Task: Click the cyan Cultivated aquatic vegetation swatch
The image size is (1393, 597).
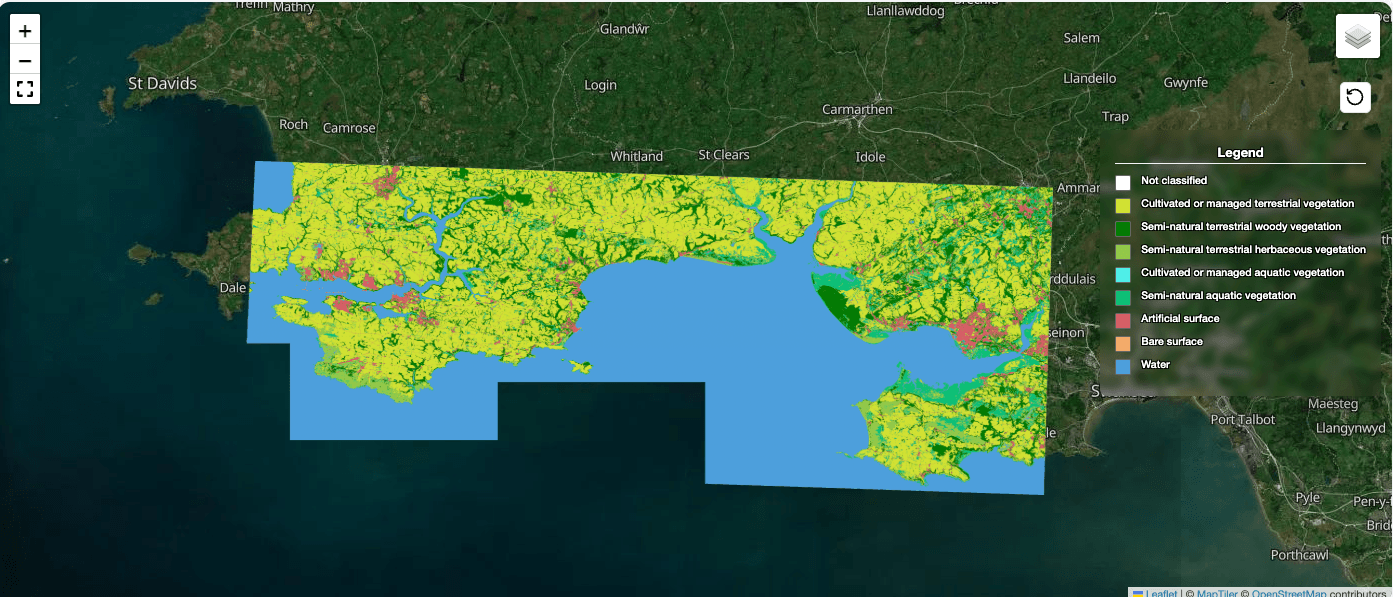Action: (1123, 274)
